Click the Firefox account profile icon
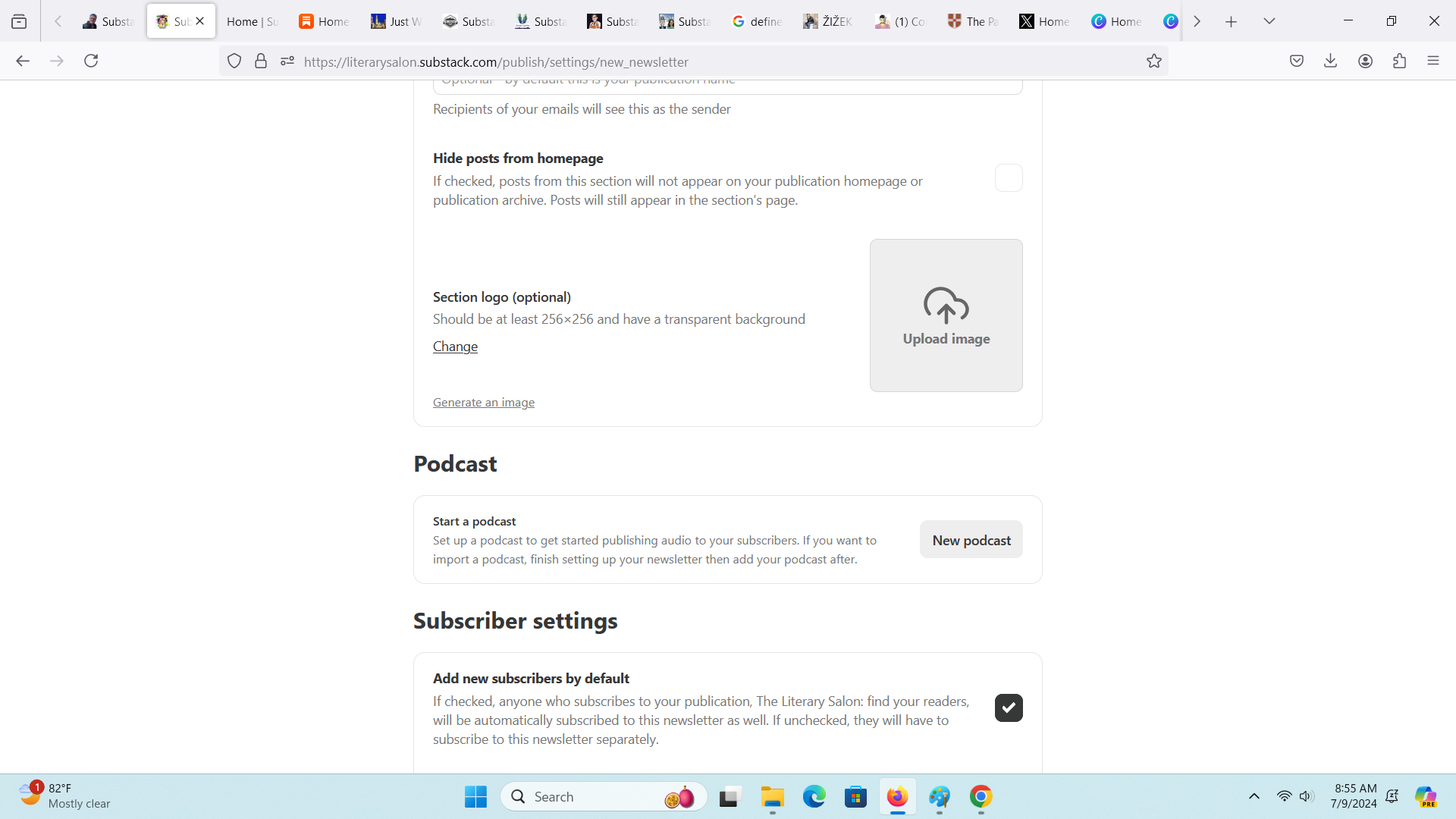Image resolution: width=1456 pixels, height=819 pixels. point(1365,61)
